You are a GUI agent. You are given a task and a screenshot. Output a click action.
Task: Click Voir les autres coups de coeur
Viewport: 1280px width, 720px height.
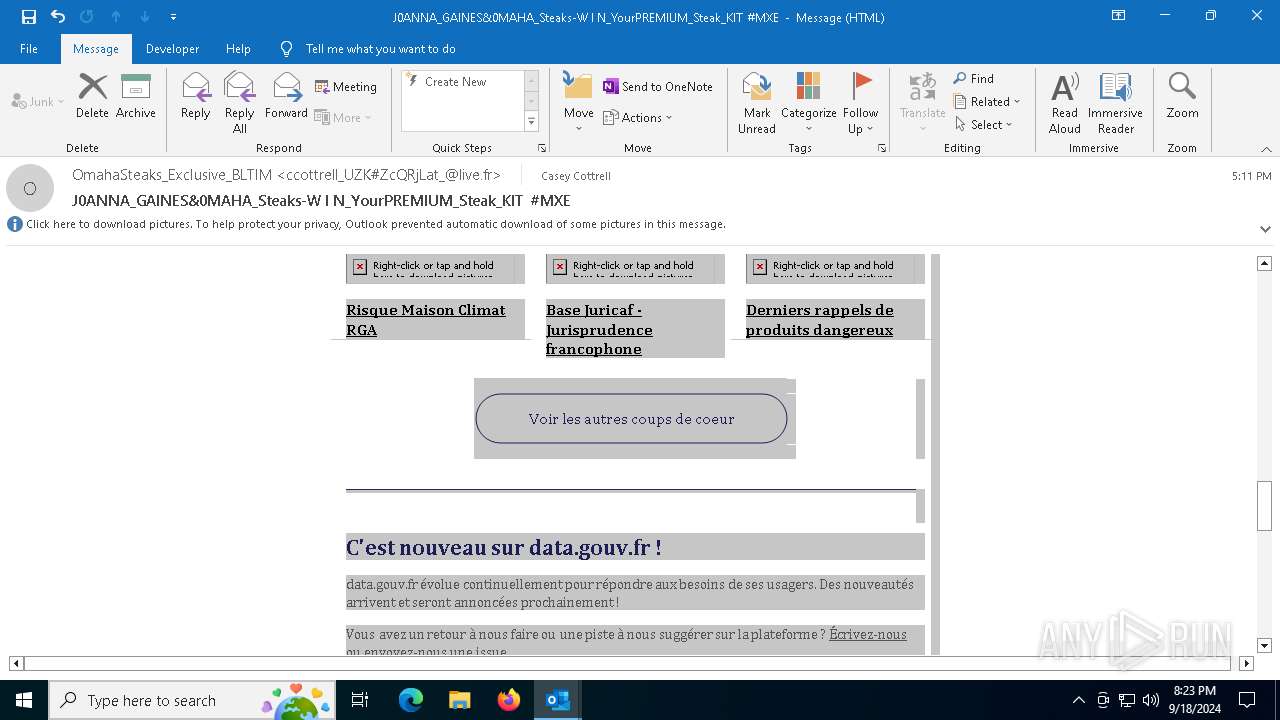click(631, 419)
